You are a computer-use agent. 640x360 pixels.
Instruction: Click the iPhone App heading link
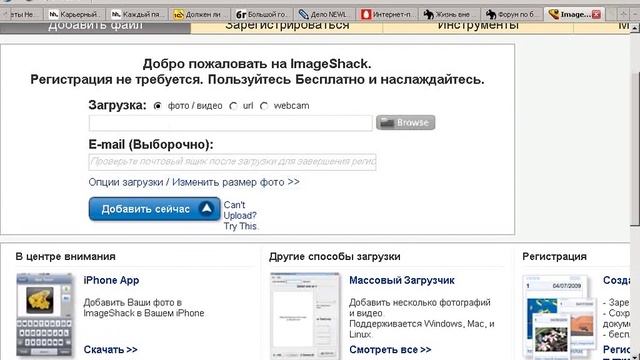[111, 280]
